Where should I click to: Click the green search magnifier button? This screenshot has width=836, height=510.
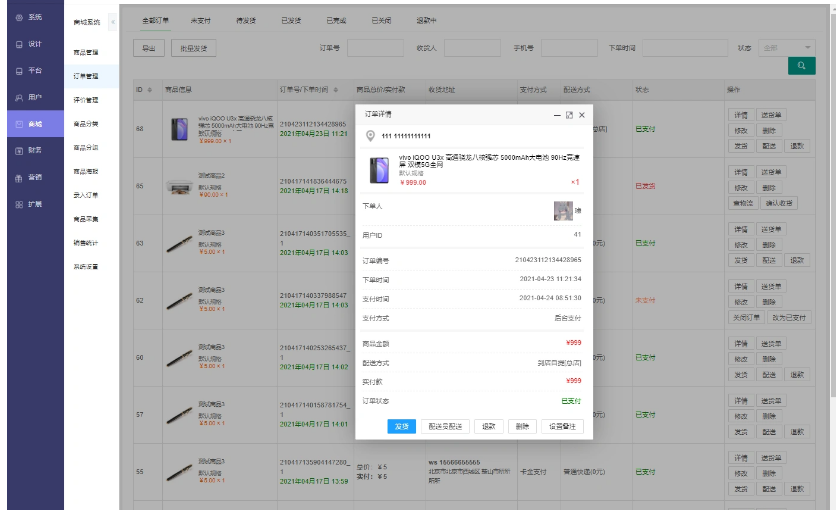coord(801,66)
